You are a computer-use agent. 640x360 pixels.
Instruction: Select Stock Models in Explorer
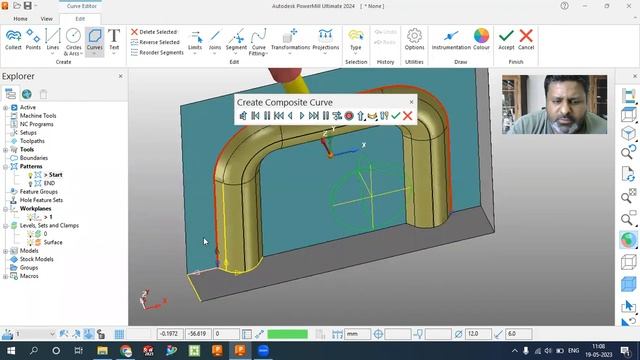(x=36, y=259)
